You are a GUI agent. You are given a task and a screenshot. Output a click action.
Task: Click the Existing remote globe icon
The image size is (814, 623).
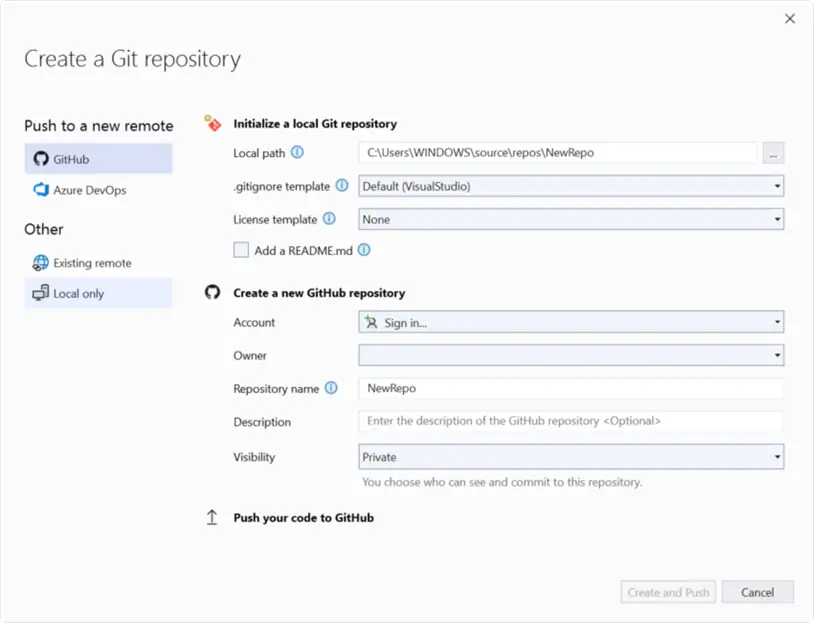(x=41, y=263)
